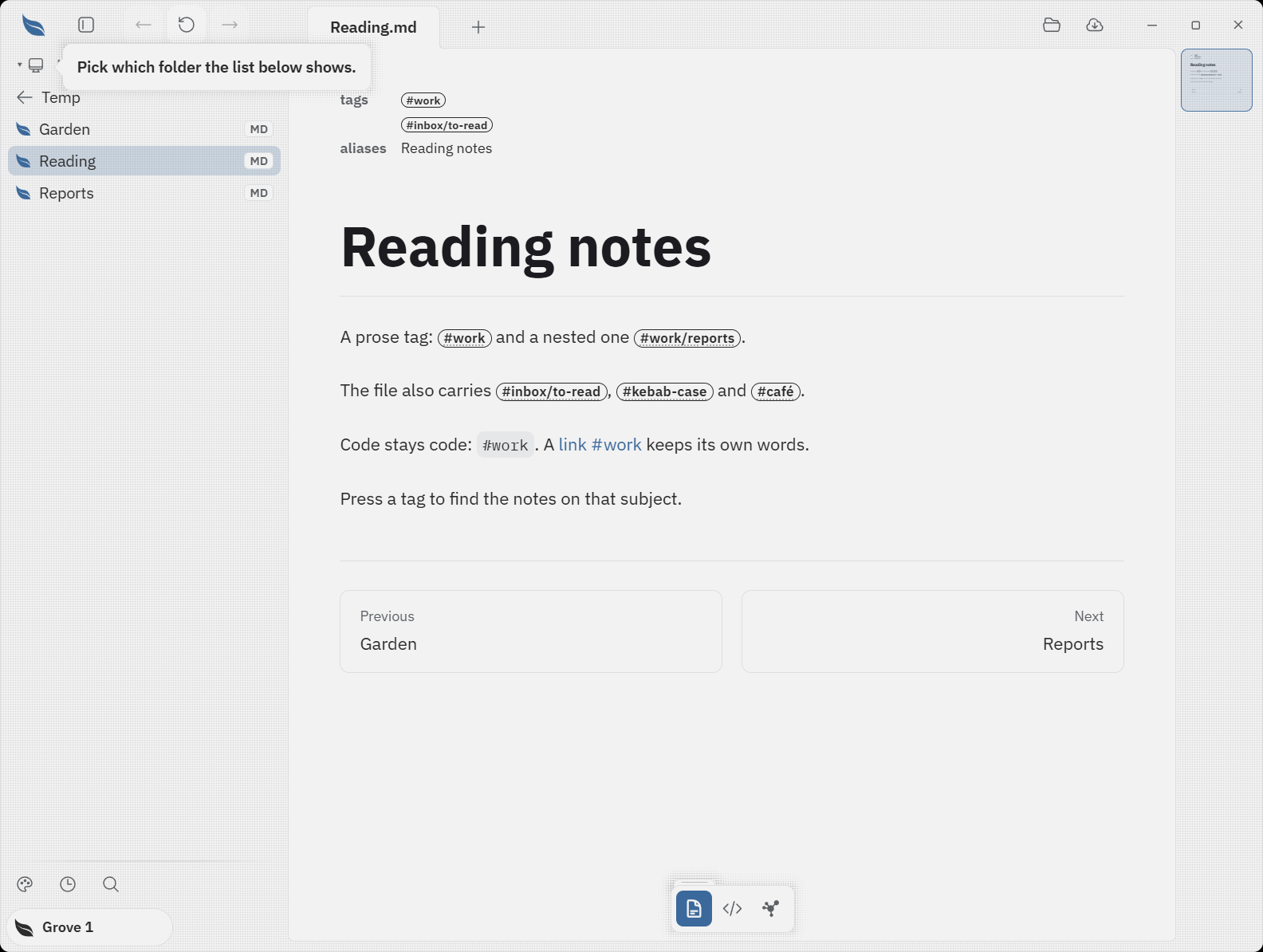The width and height of the screenshot is (1263, 952).
Task: Click the inline #work prose tag
Action: [x=464, y=338]
